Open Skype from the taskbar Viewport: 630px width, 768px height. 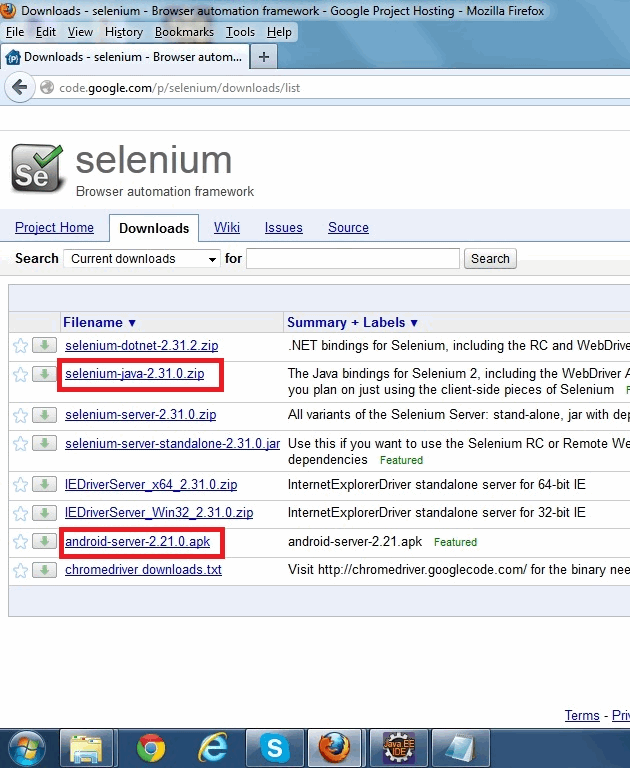[275, 748]
